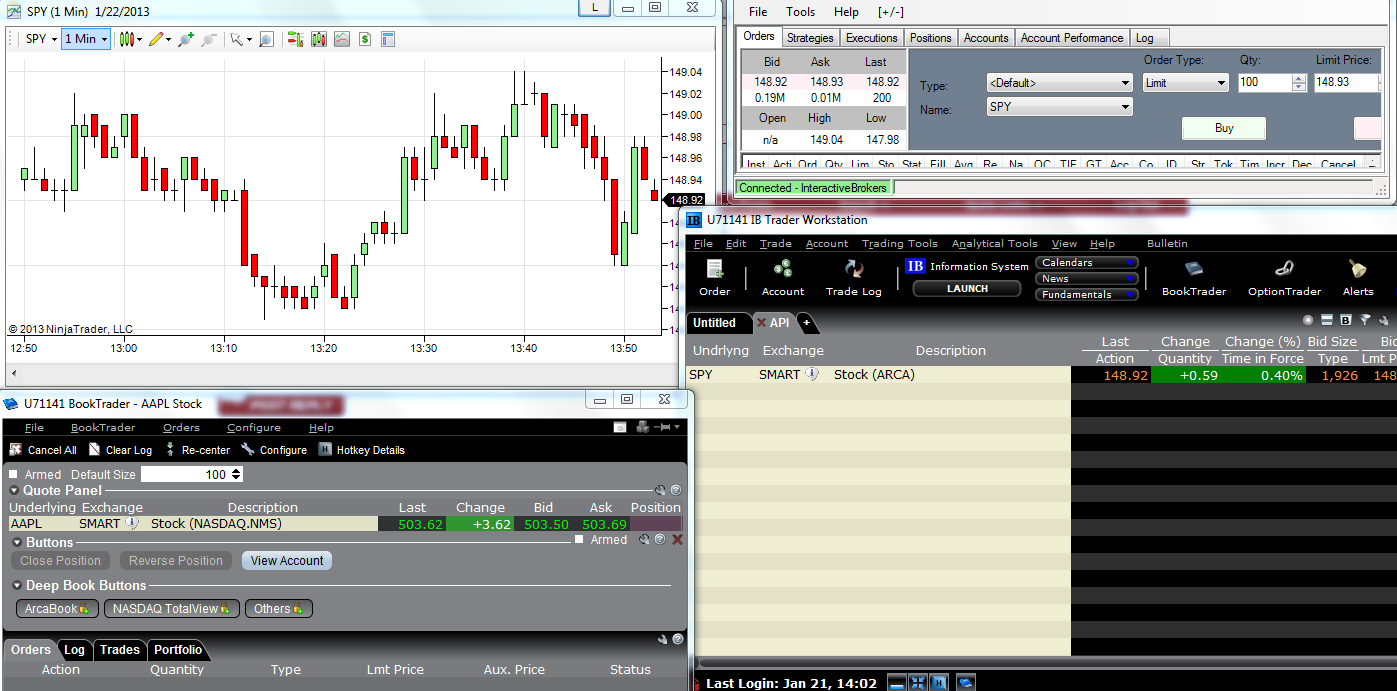Open the Name SPY dropdown
The height and width of the screenshot is (691, 1397).
coord(1059,107)
